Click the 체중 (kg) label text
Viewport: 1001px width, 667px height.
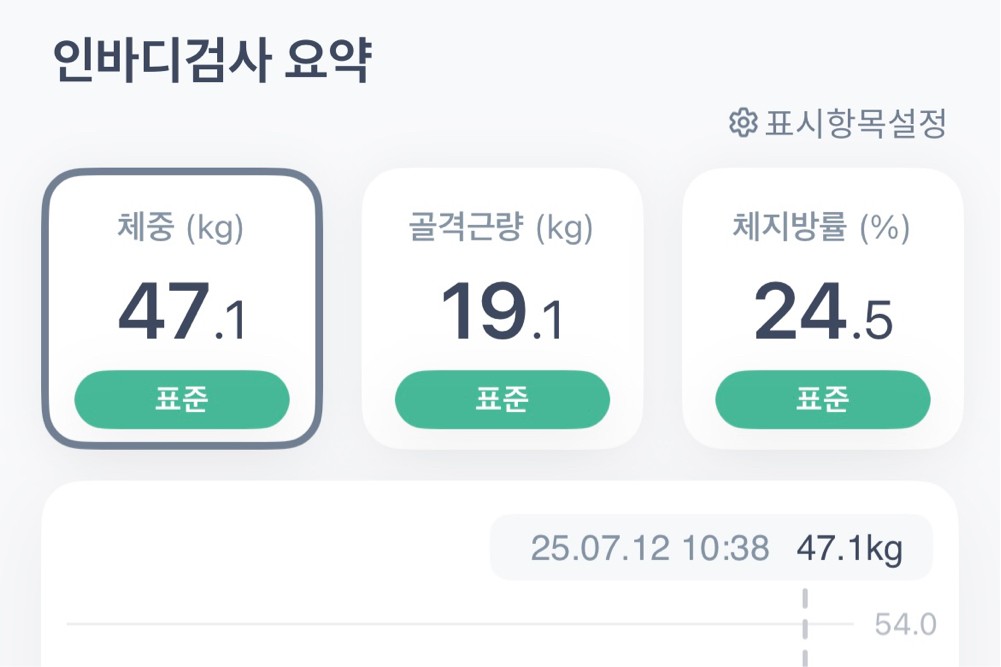[181, 229]
